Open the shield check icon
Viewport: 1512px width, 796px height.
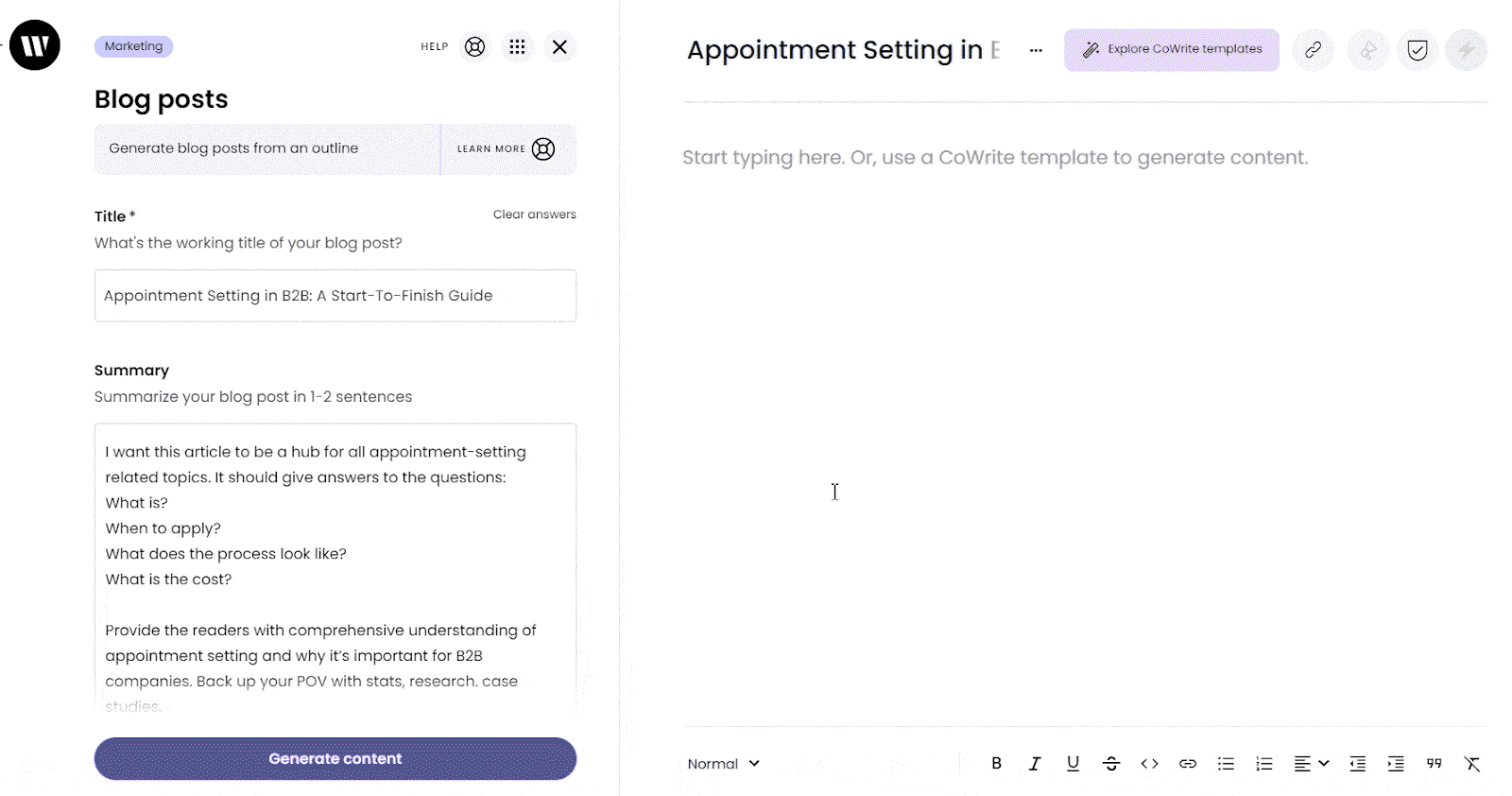[1417, 50]
